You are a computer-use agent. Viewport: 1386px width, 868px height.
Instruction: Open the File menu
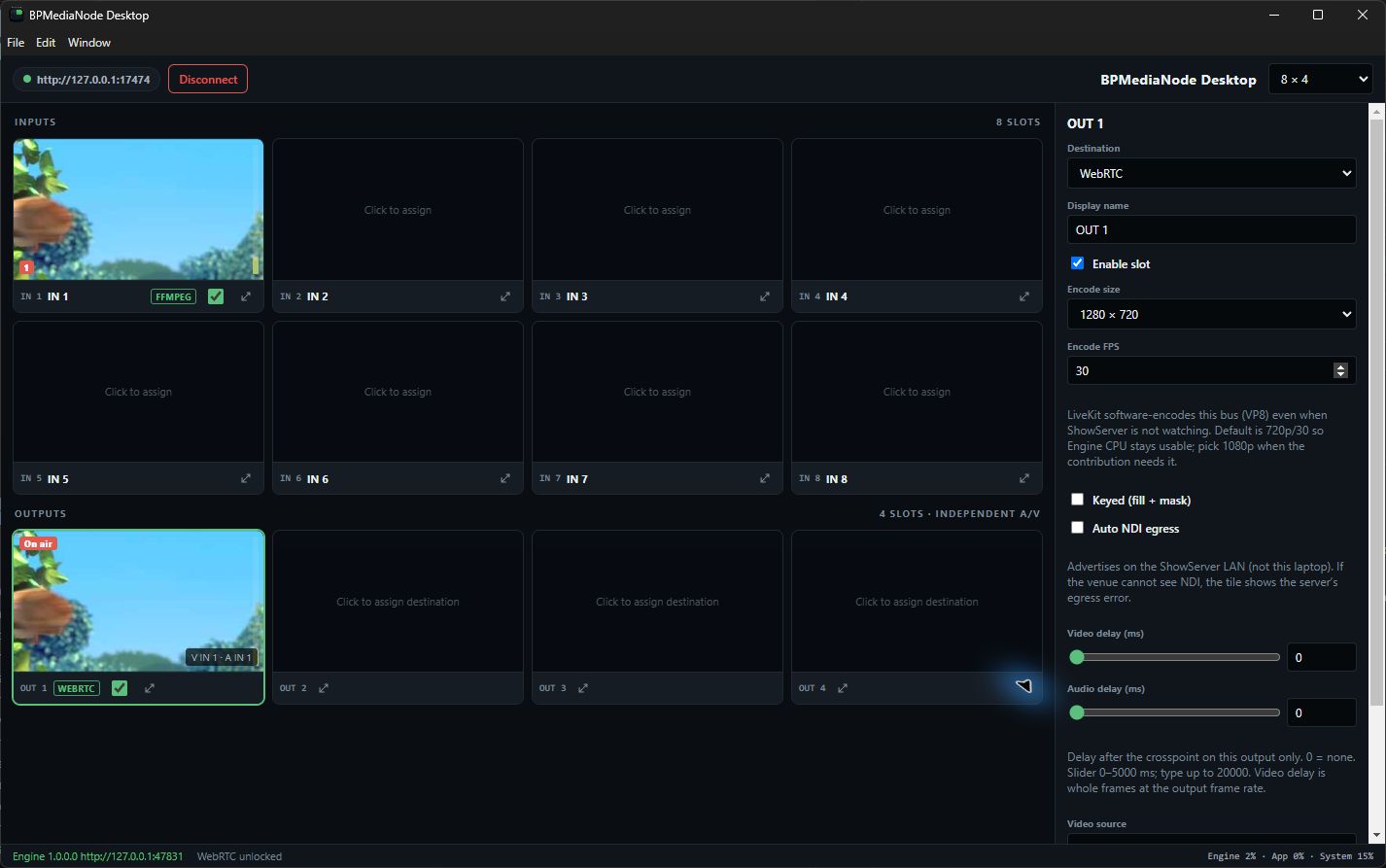[16, 43]
